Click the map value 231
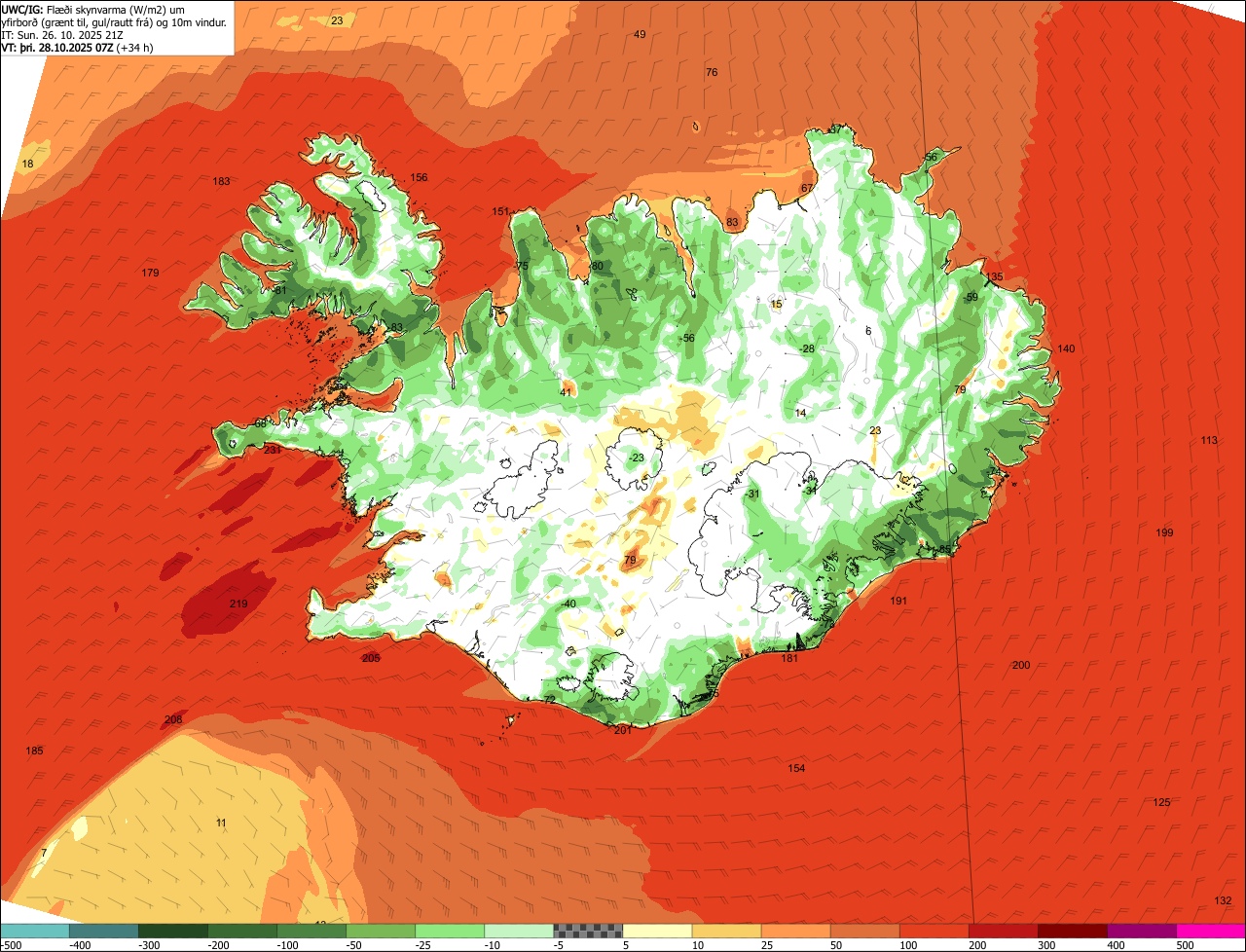The width and height of the screenshot is (1246, 952). point(273,450)
